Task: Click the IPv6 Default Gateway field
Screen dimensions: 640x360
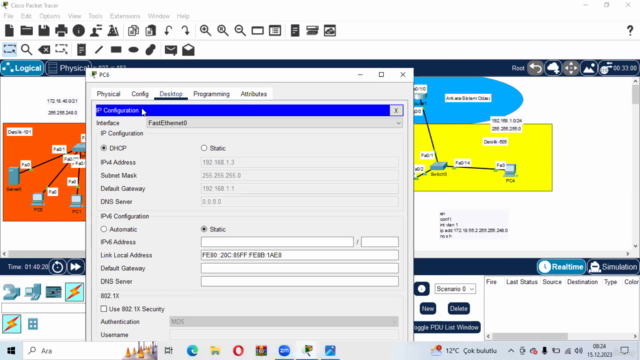Action: click(300, 268)
